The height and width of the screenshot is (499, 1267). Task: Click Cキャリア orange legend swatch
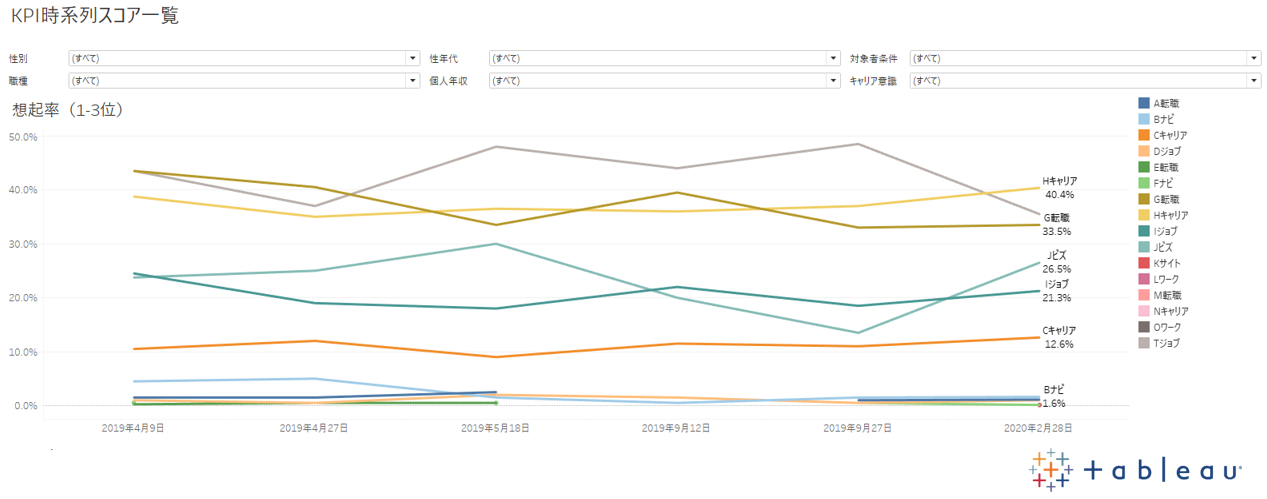[1144, 135]
